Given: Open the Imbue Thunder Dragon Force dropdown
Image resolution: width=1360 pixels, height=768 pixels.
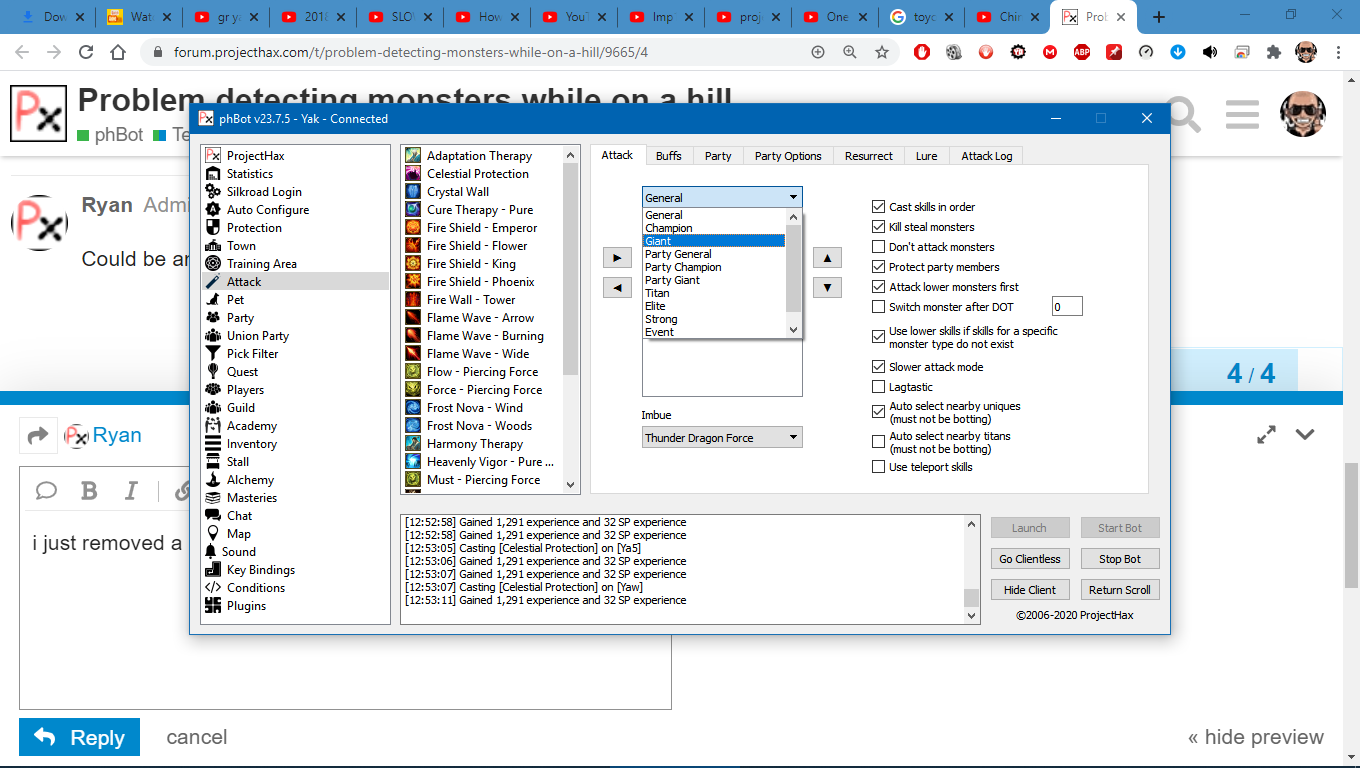Looking at the screenshot, I should 721,438.
